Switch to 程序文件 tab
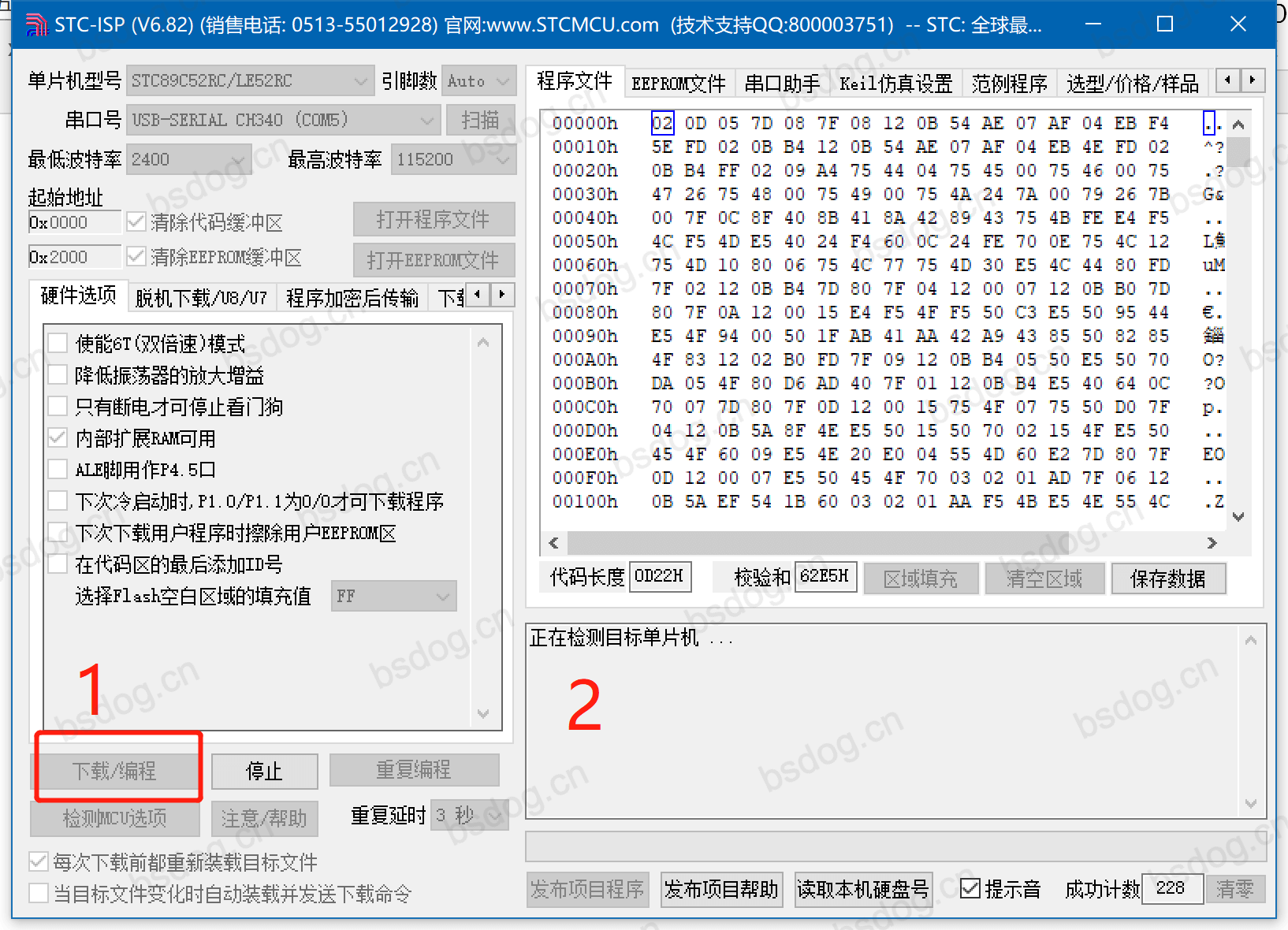 [575, 80]
